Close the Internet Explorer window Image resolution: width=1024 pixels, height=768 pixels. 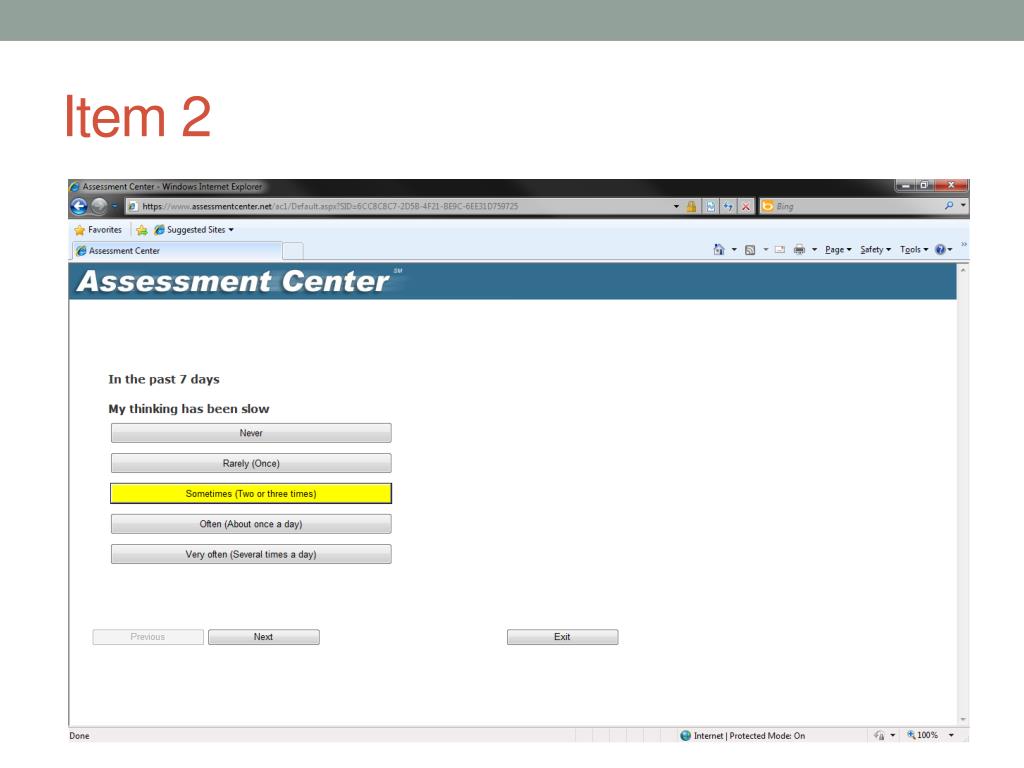coord(951,185)
